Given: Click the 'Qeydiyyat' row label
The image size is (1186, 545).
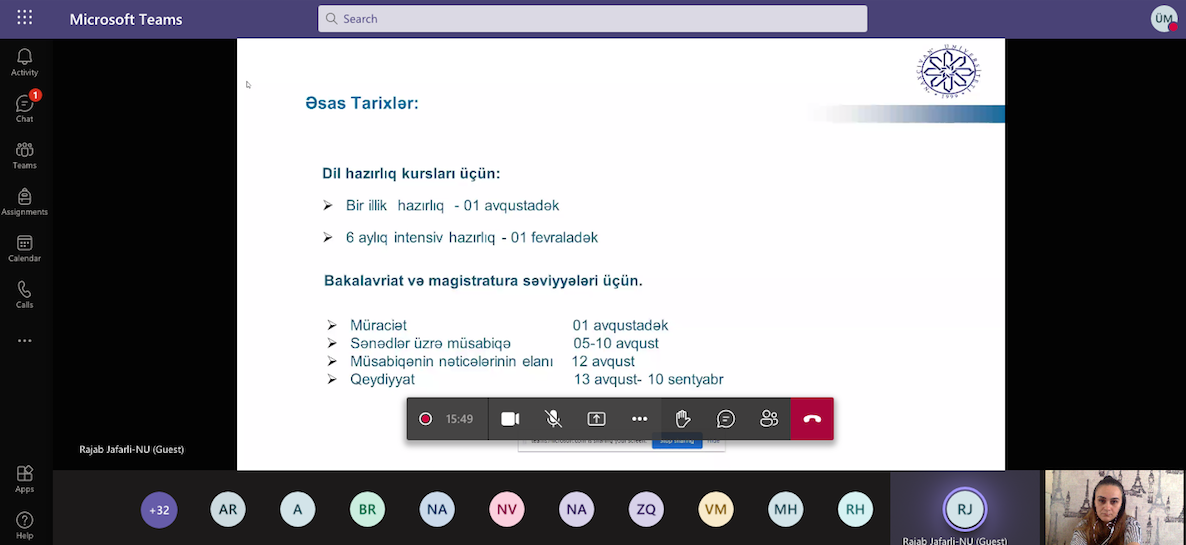Looking at the screenshot, I should click(x=382, y=379).
